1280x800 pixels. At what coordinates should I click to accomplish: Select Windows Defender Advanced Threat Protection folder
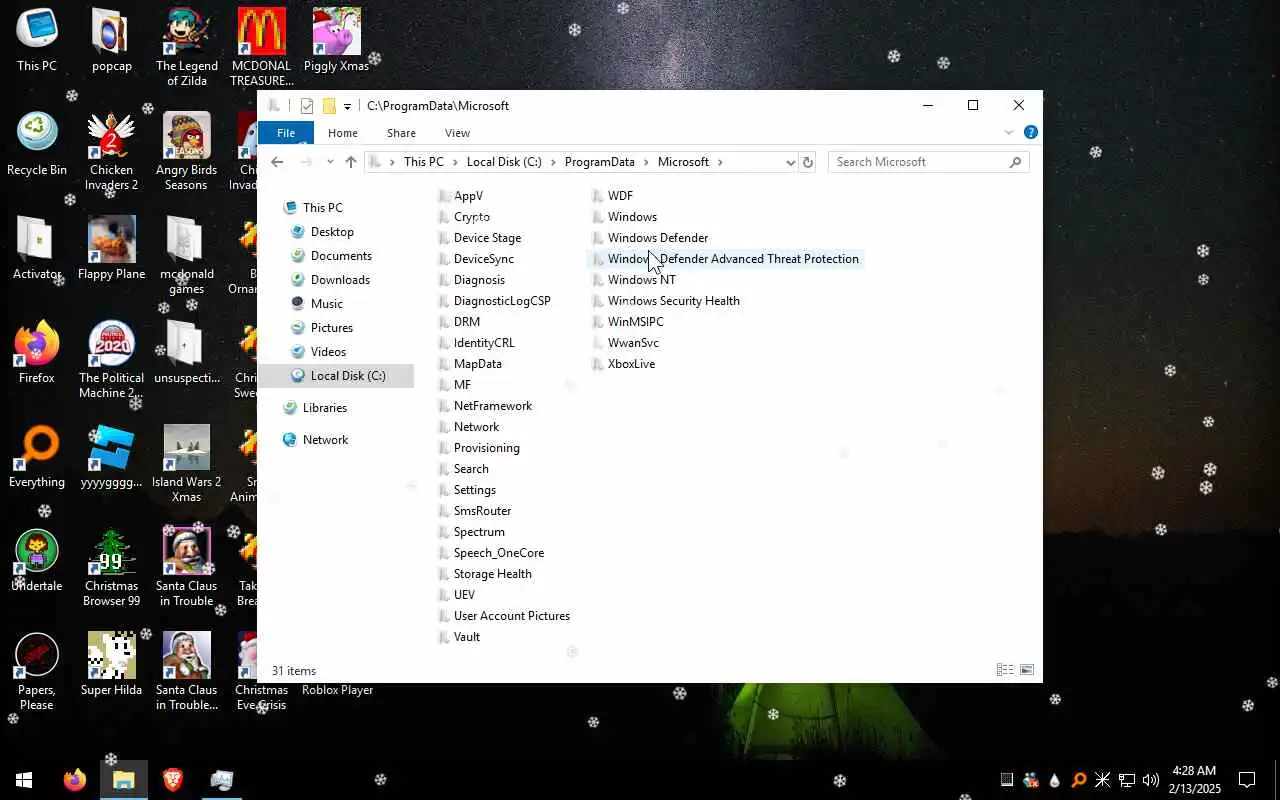coord(725,259)
